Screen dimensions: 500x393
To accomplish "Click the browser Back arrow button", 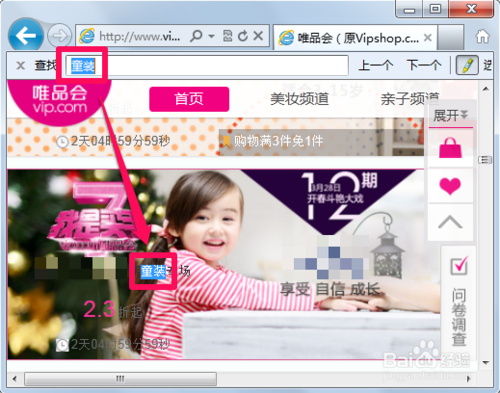I will (25, 36).
